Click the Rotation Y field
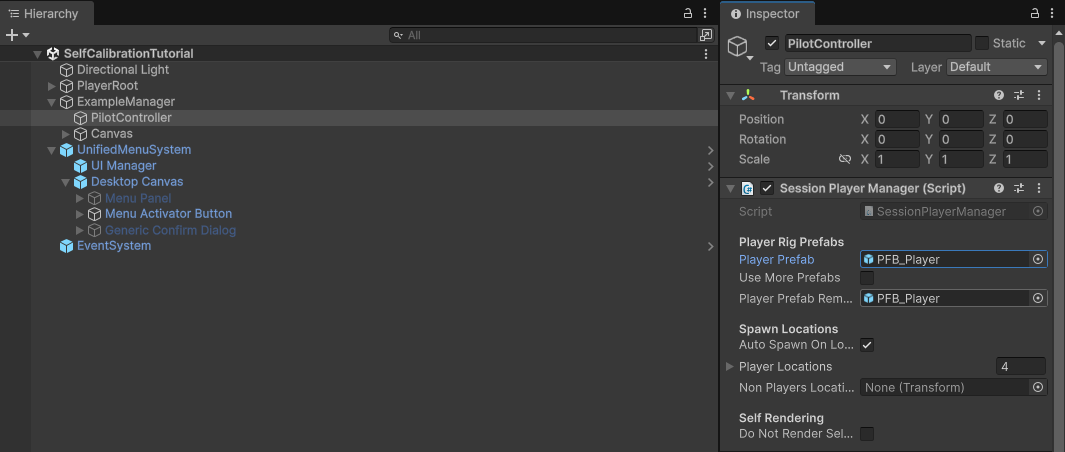Viewport: 1065px width, 452px height. click(961, 139)
